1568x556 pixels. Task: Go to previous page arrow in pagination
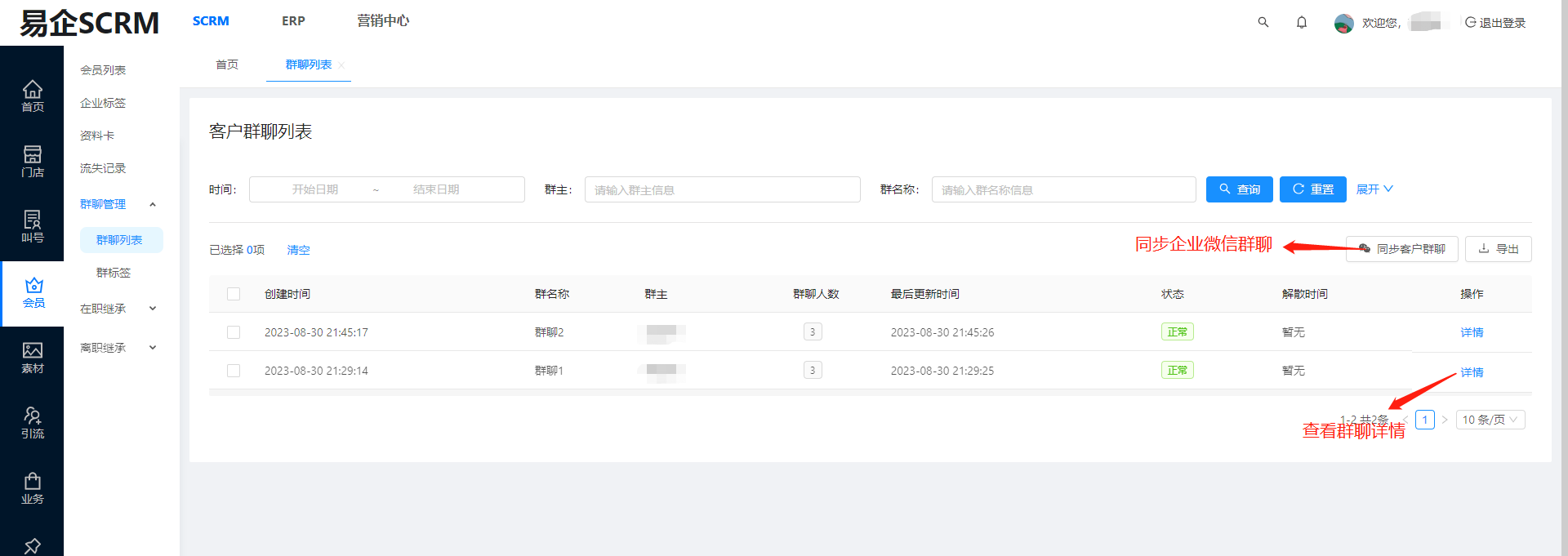(1405, 420)
